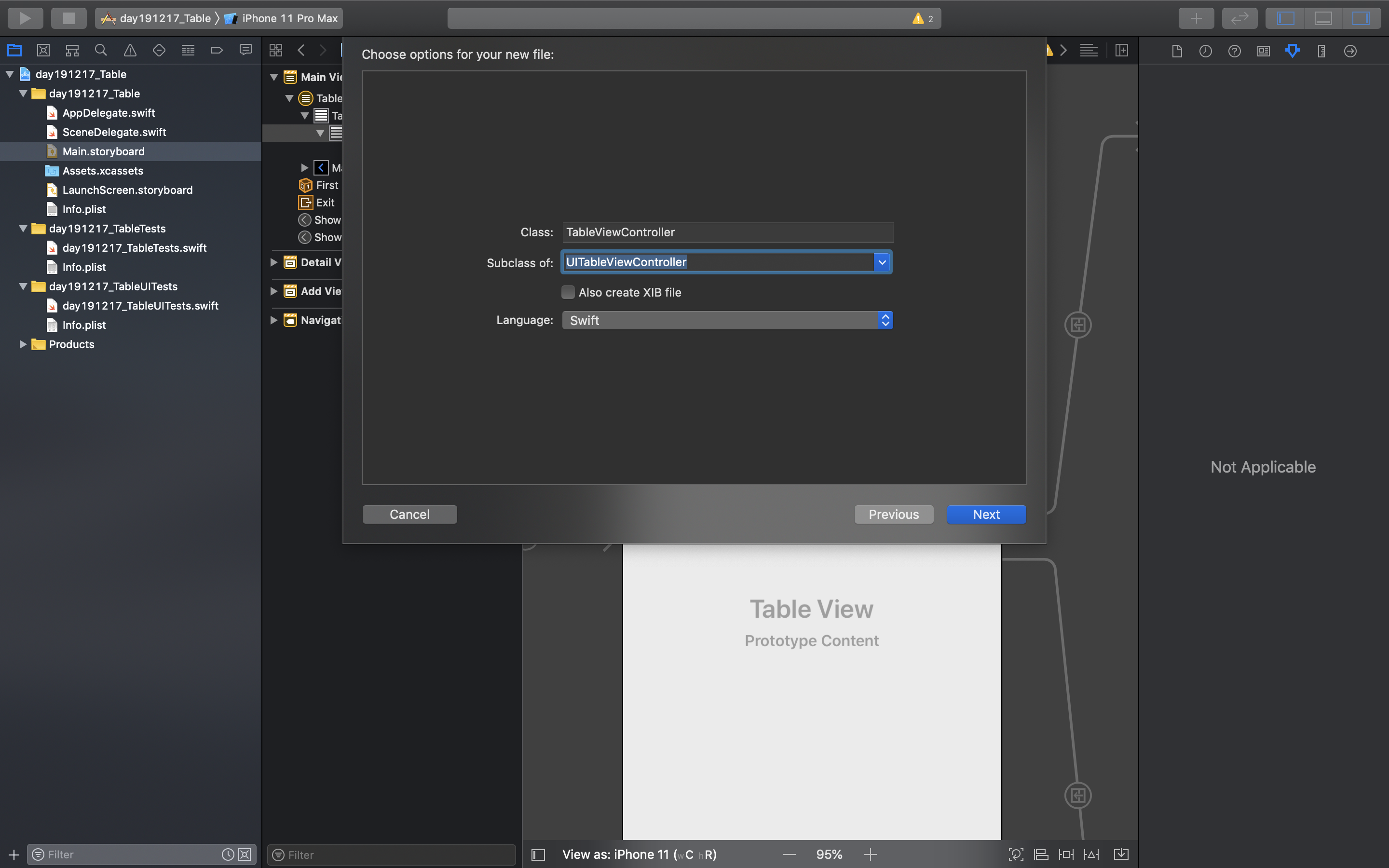Open the Issue navigator warning icon

click(130, 51)
